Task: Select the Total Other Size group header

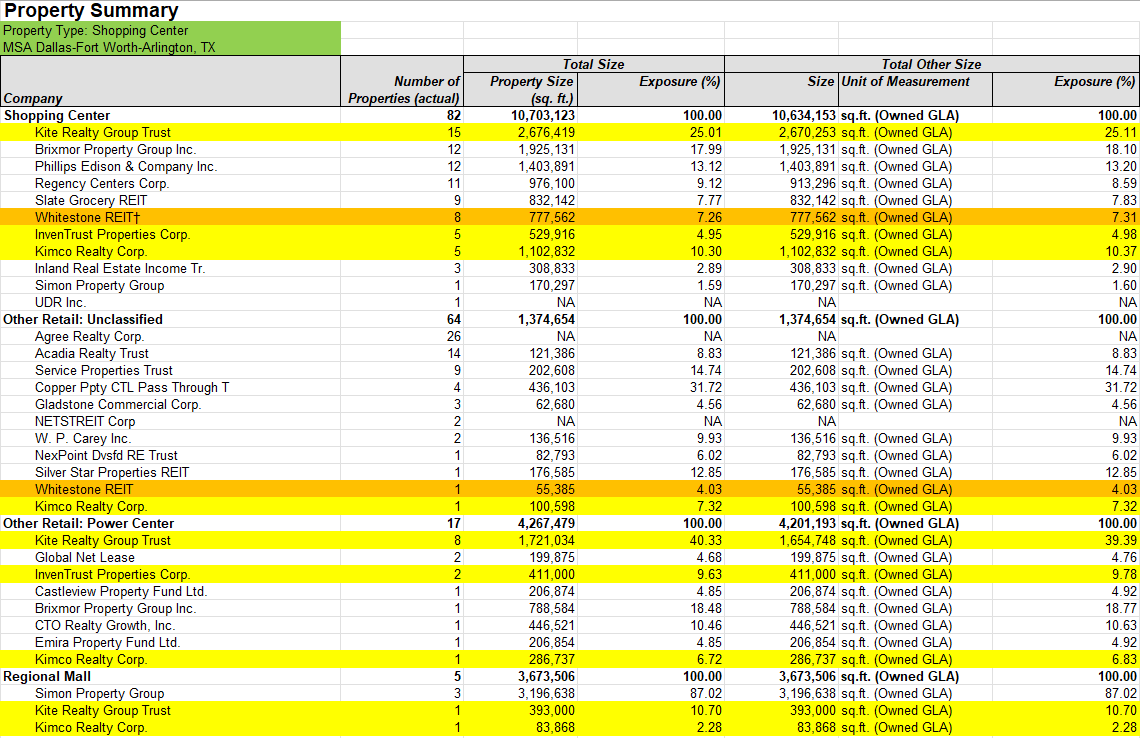Action: click(931, 64)
